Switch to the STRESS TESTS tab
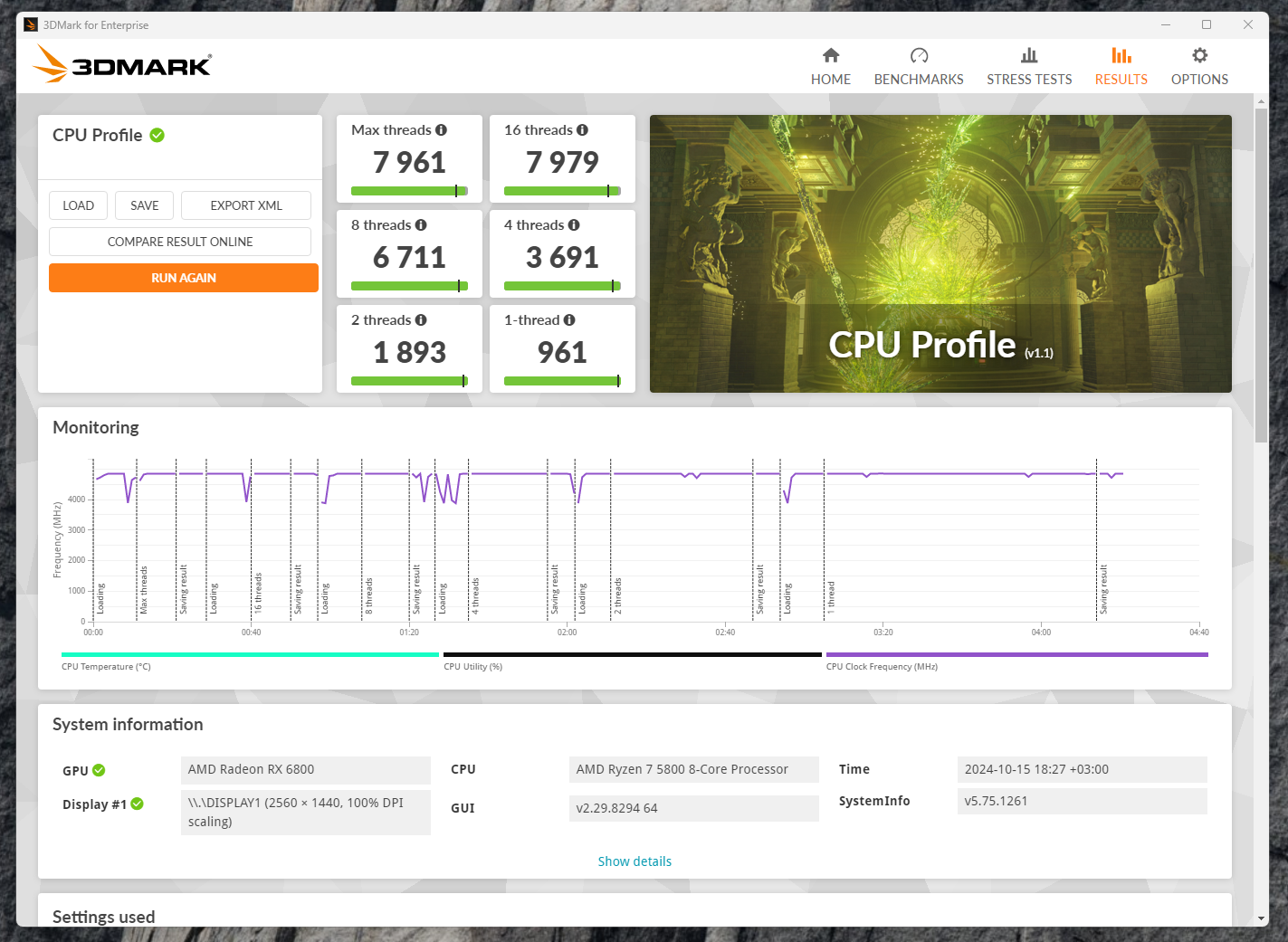1288x942 pixels. (x=1029, y=67)
